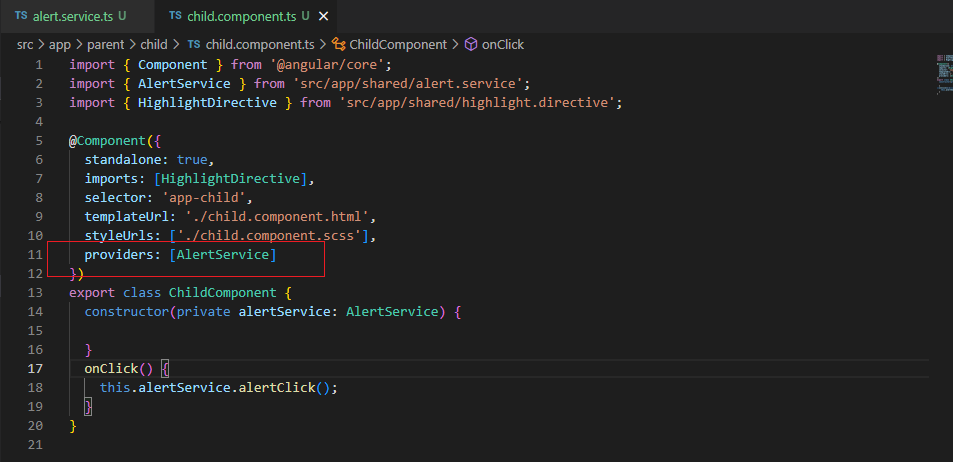Click the TS file icon in breadcrumbs
This screenshot has height=462, width=953.
(x=194, y=44)
